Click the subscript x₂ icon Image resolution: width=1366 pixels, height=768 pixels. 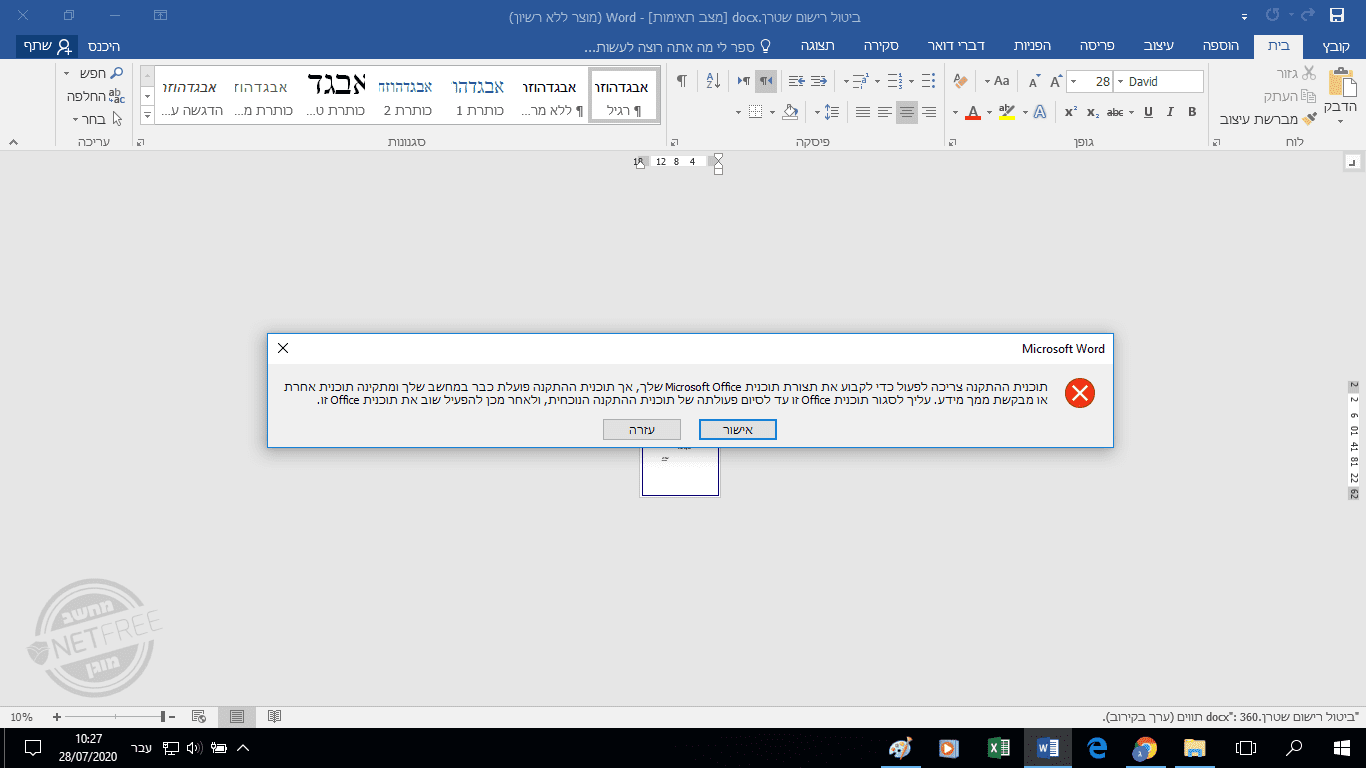[x=1093, y=112]
